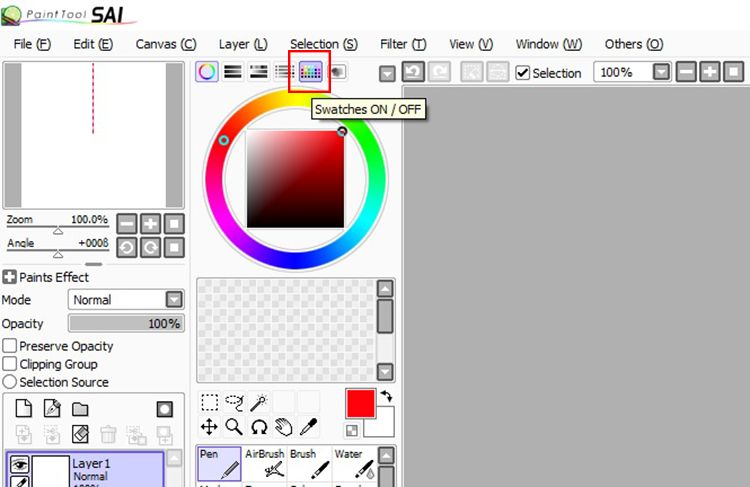Toggle the Scratchpad panel icon
The image size is (750, 487).
coord(337,72)
